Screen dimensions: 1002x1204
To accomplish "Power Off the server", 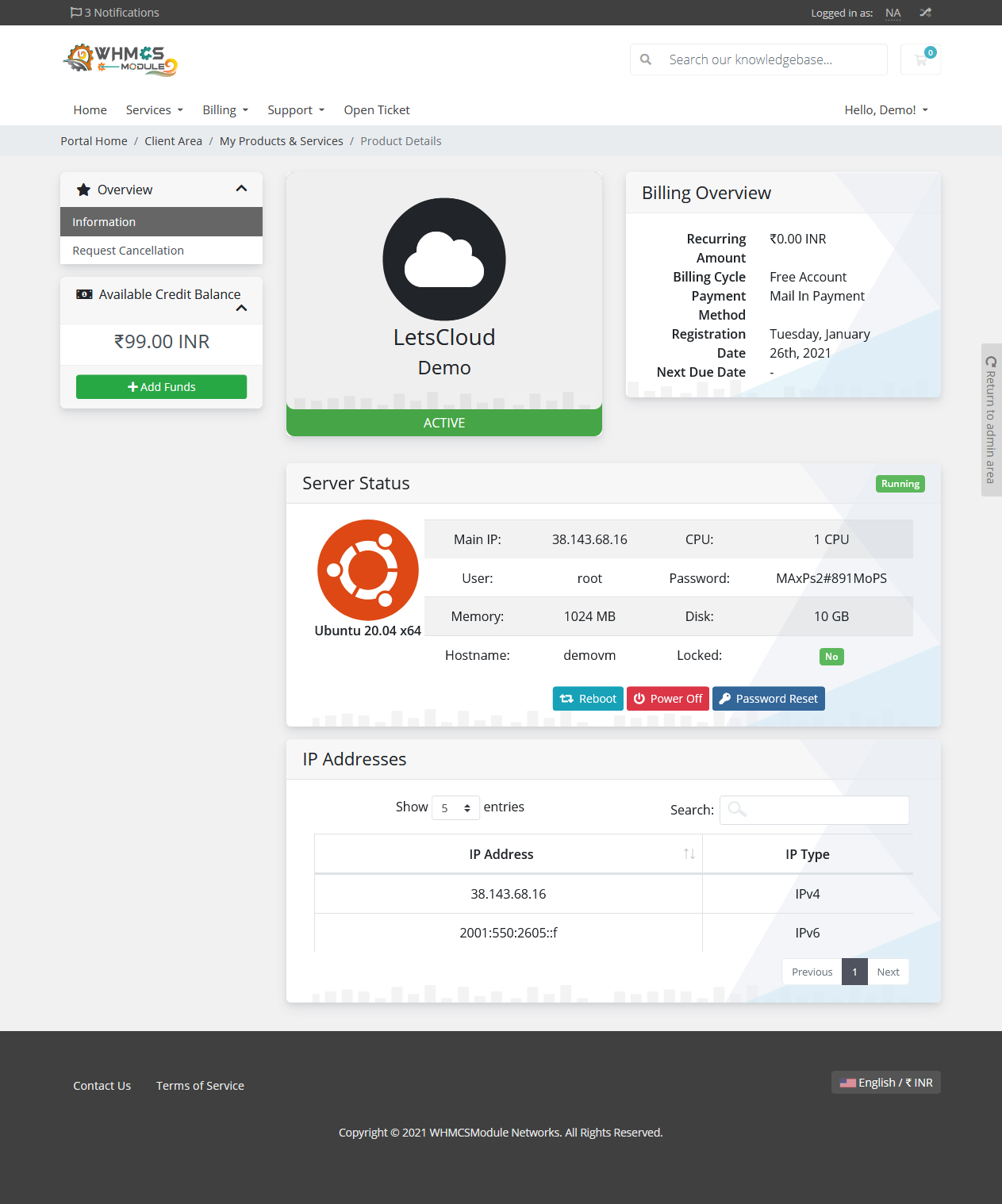I will coord(668,699).
